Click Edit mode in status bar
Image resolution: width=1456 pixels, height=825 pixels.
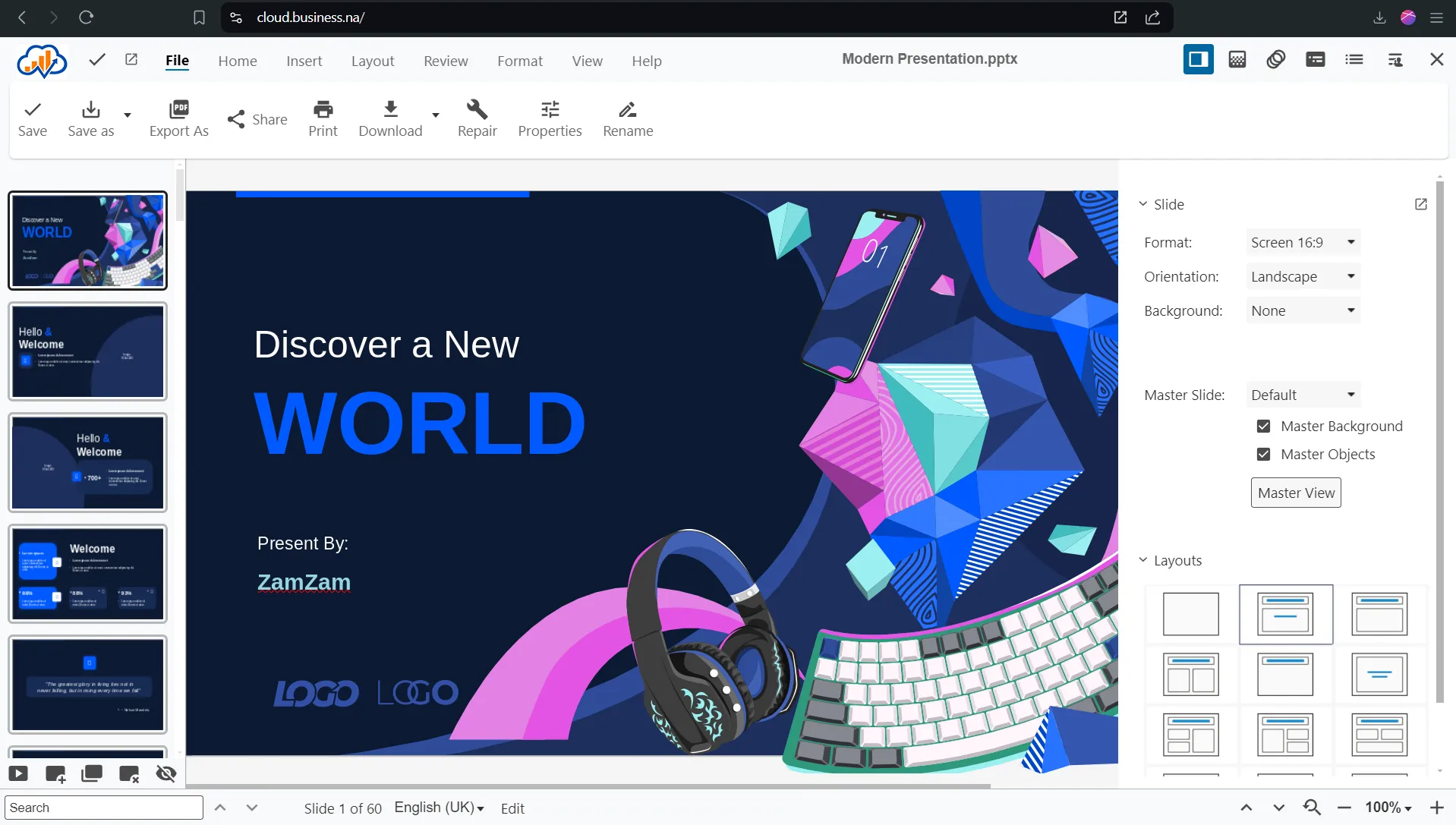coord(512,808)
